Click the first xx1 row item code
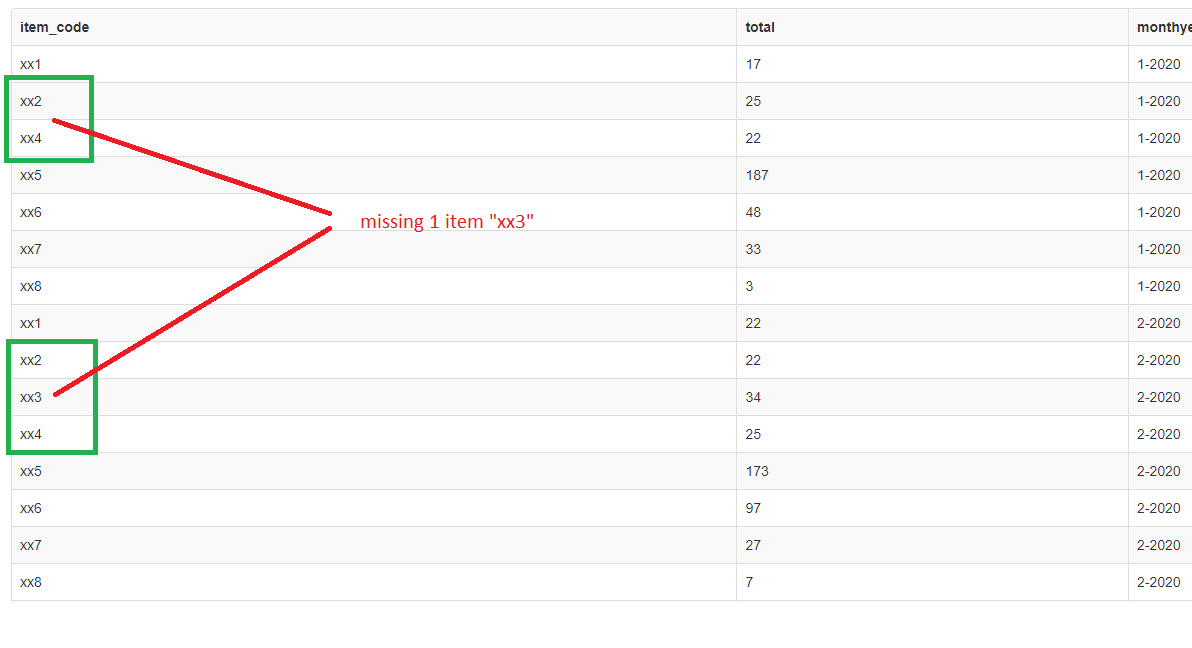The height and width of the screenshot is (648, 1192). click(30, 65)
